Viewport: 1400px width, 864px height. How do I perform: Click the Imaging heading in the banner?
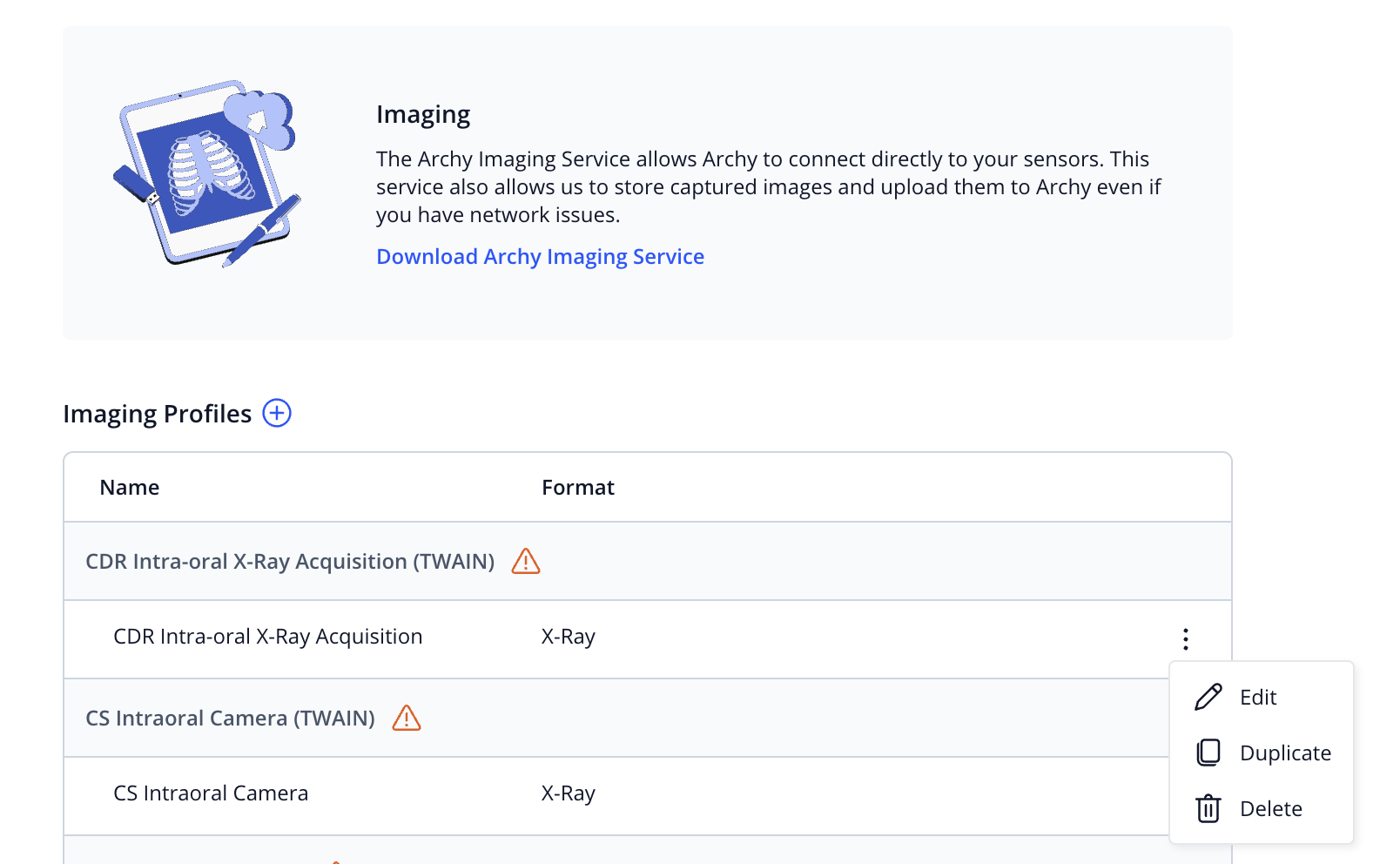tap(423, 115)
